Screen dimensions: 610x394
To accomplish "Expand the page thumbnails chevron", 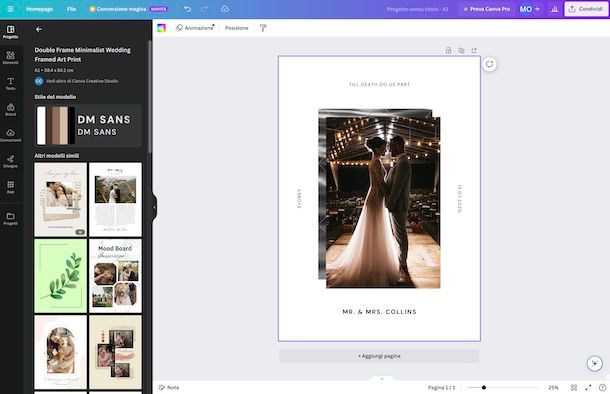I will 382,378.
